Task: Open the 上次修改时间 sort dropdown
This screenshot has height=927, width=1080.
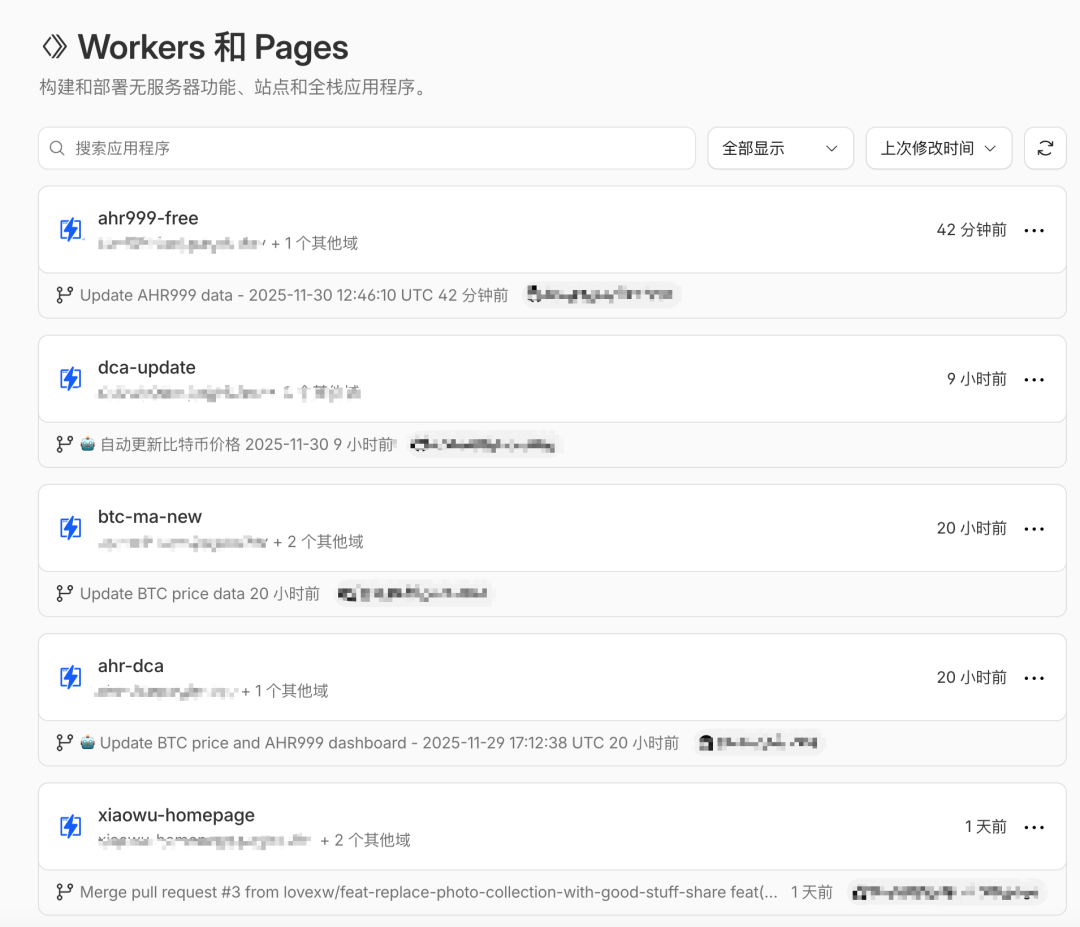Action: [x=939, y=148]
